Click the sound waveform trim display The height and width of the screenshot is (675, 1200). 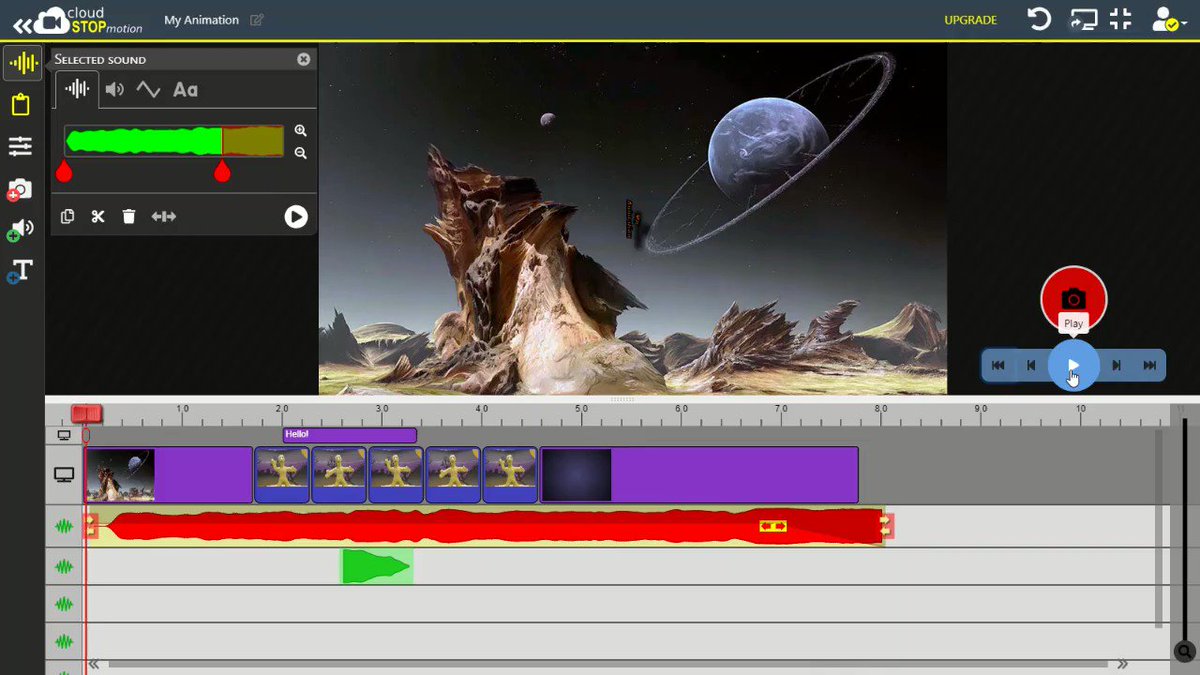pyautogui.click(x=174, y=141)
